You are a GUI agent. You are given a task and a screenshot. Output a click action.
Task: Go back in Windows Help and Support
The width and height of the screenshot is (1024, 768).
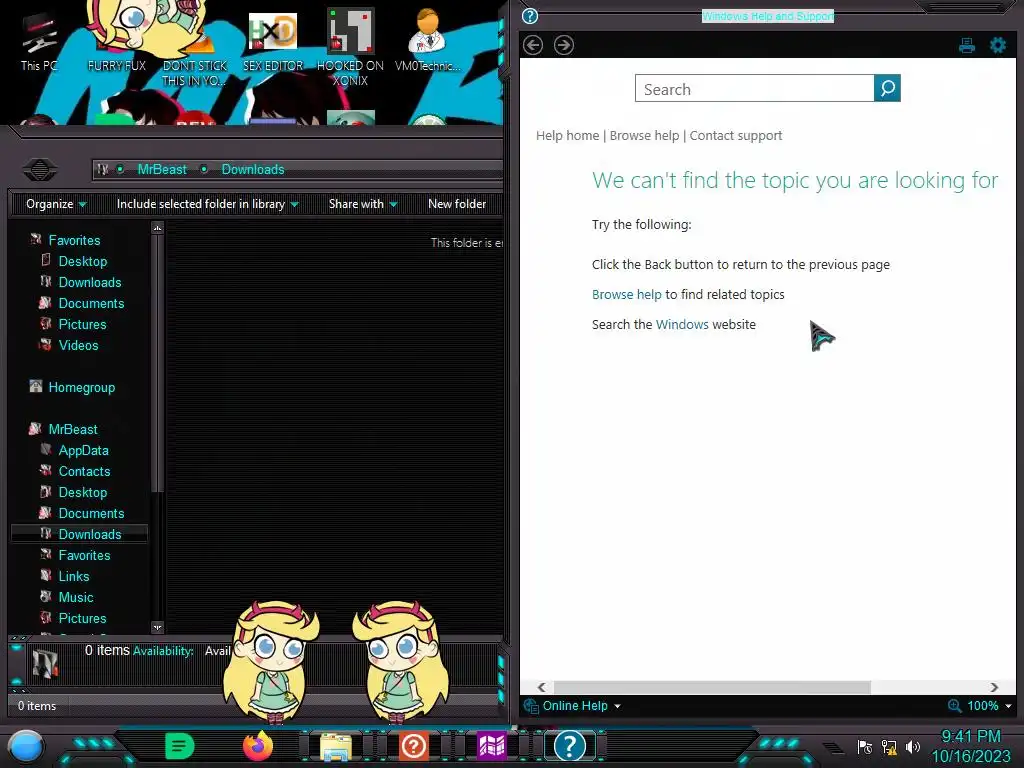click(x=533, y=45)
